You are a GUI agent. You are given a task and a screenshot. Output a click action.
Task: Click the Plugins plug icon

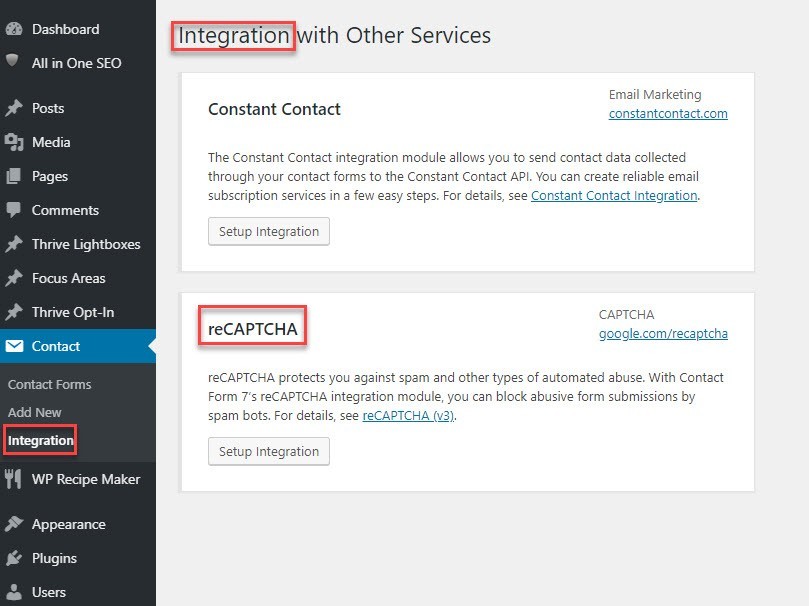(x=14, y=558)
